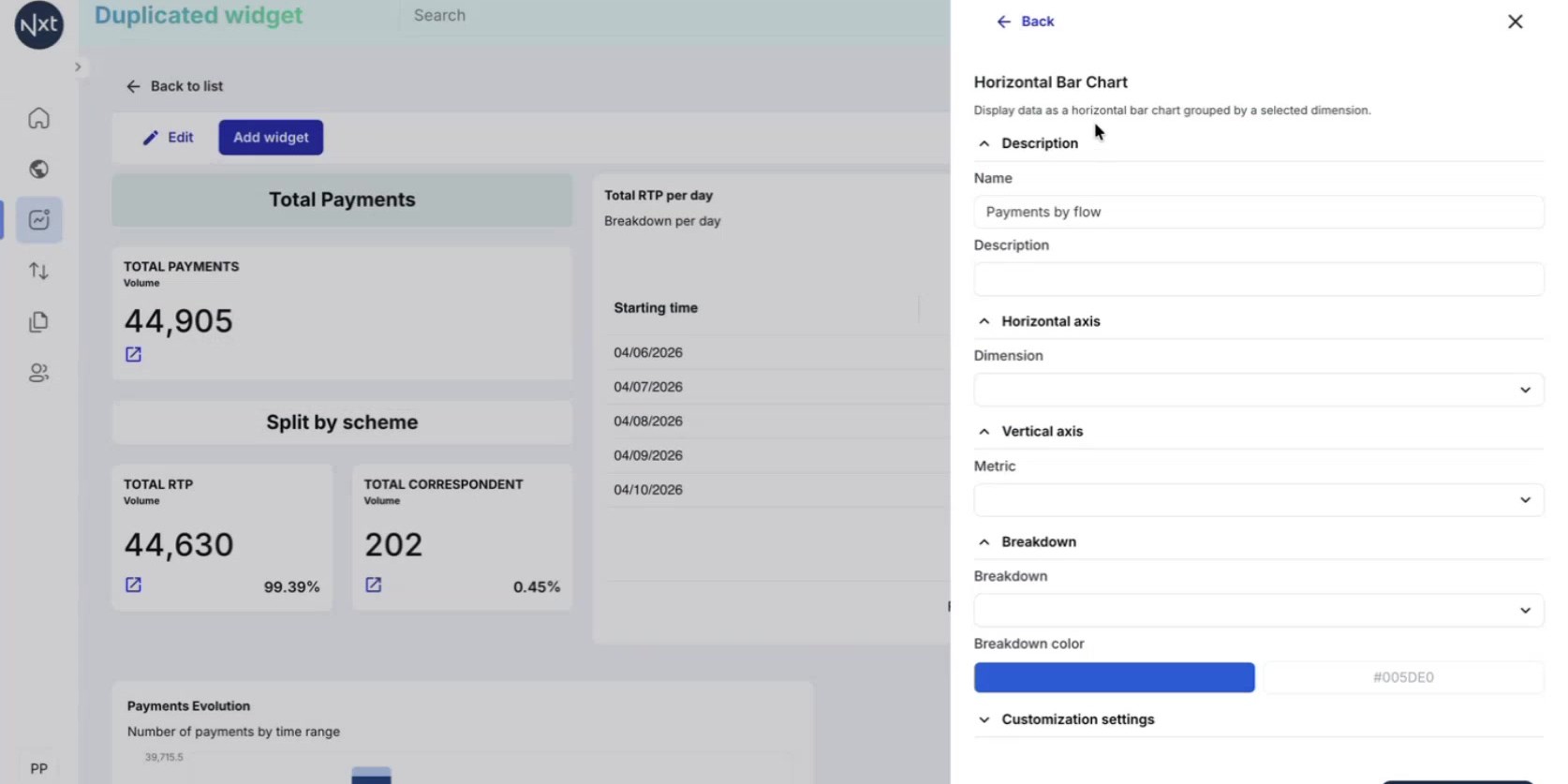Expand the Customization settings section
1568x784 pixels.
click(984, 719)
